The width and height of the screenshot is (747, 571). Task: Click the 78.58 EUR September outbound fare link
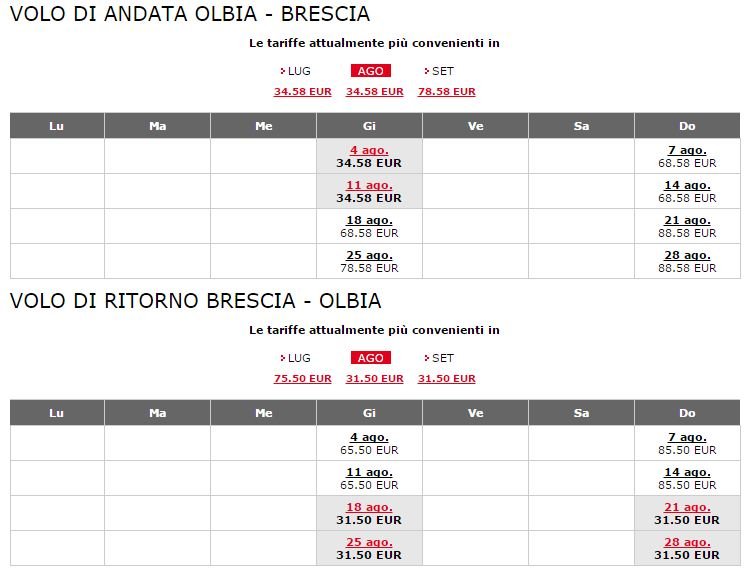pos(446,91)
